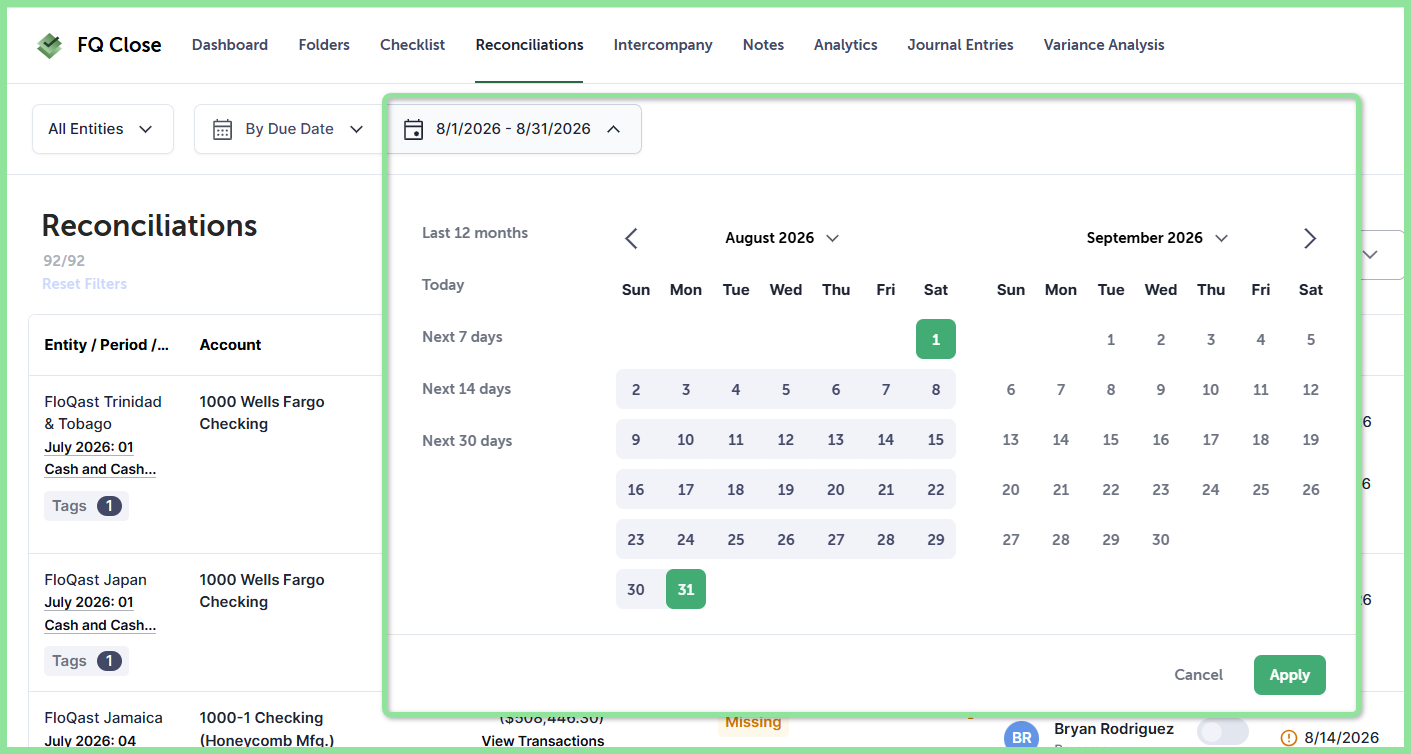Image resolution: width=1411 pixels, height=754 pixels.
Task: Toggle the switch next to Bryan Rodriguez
Action: (x=1222, y=732)
